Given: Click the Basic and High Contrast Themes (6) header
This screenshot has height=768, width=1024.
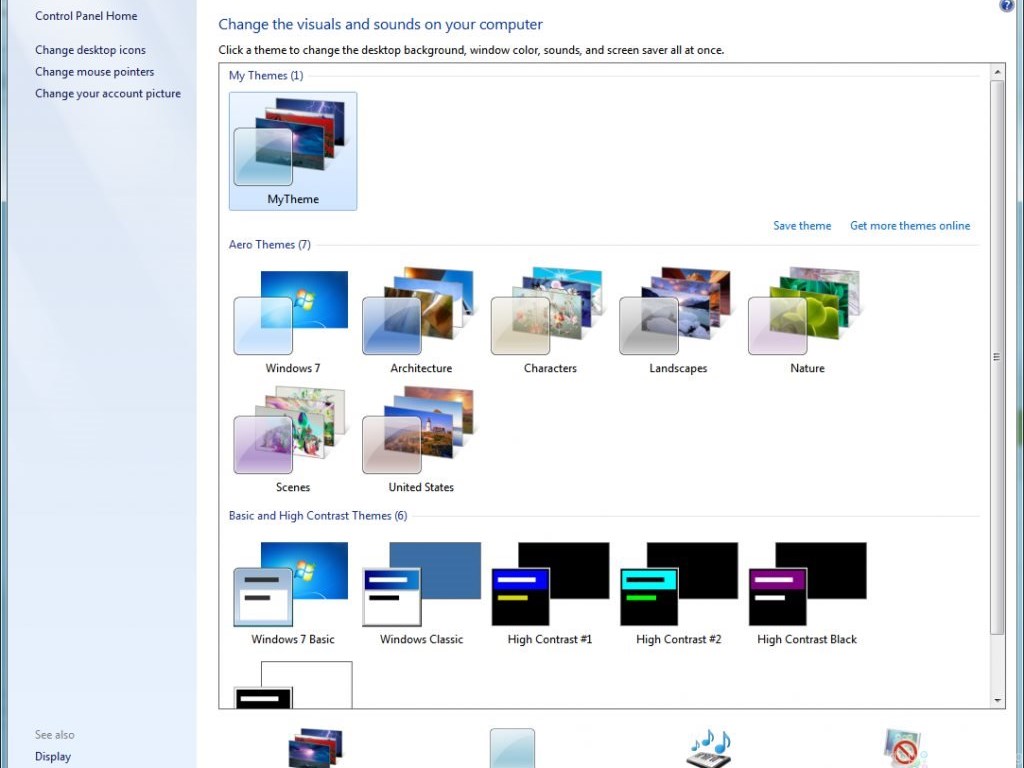Looking at the screenshot, I should point(318,515).
